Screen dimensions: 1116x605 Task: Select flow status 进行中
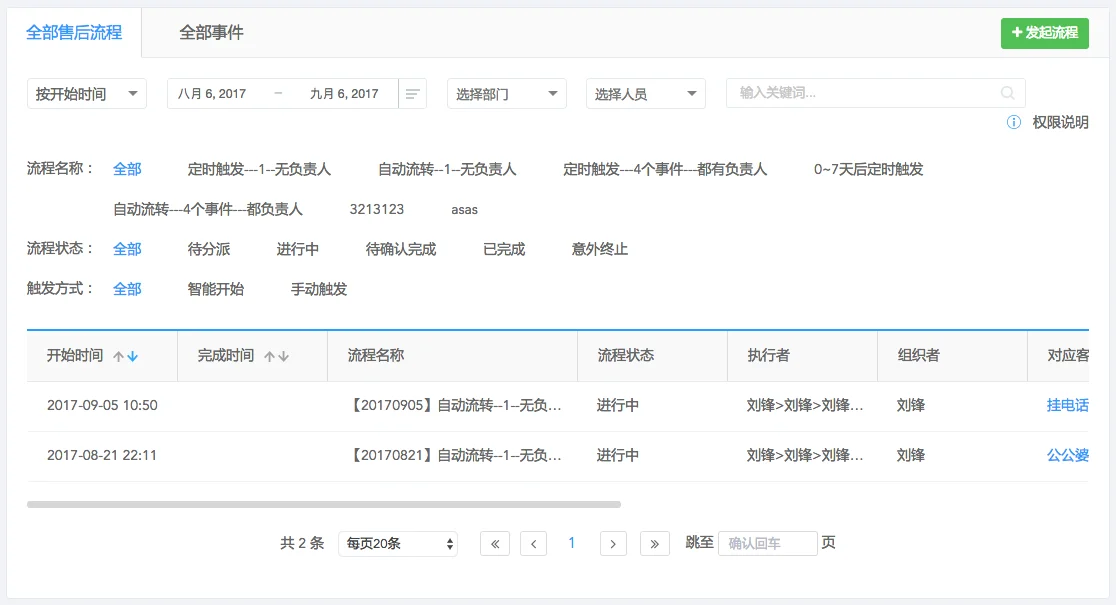(296, 248)
